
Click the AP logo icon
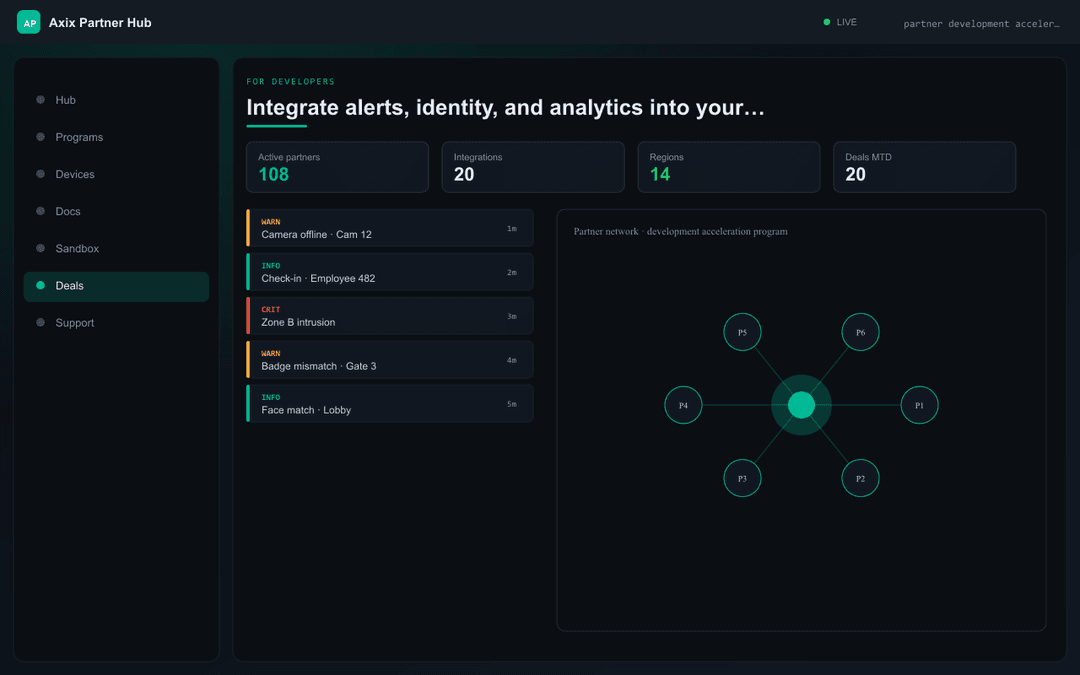29,22
